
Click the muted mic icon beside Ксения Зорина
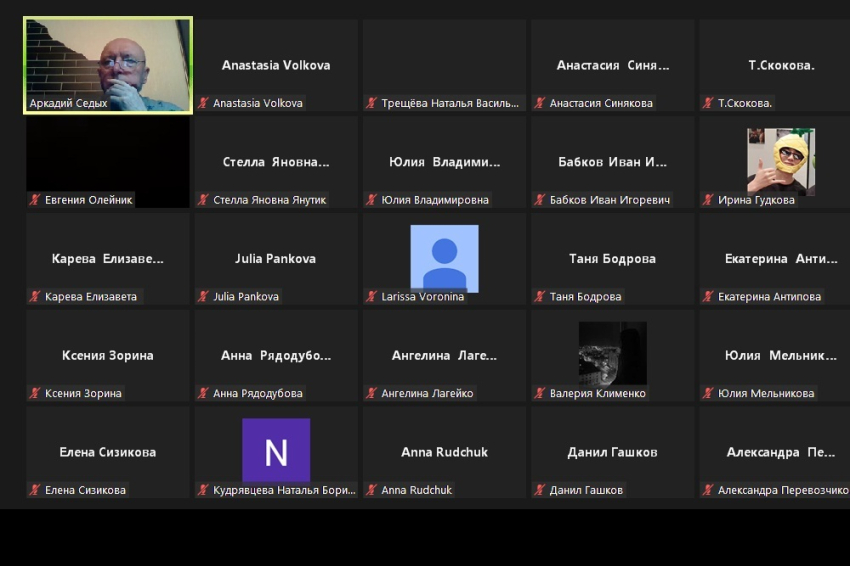point(35,394)
